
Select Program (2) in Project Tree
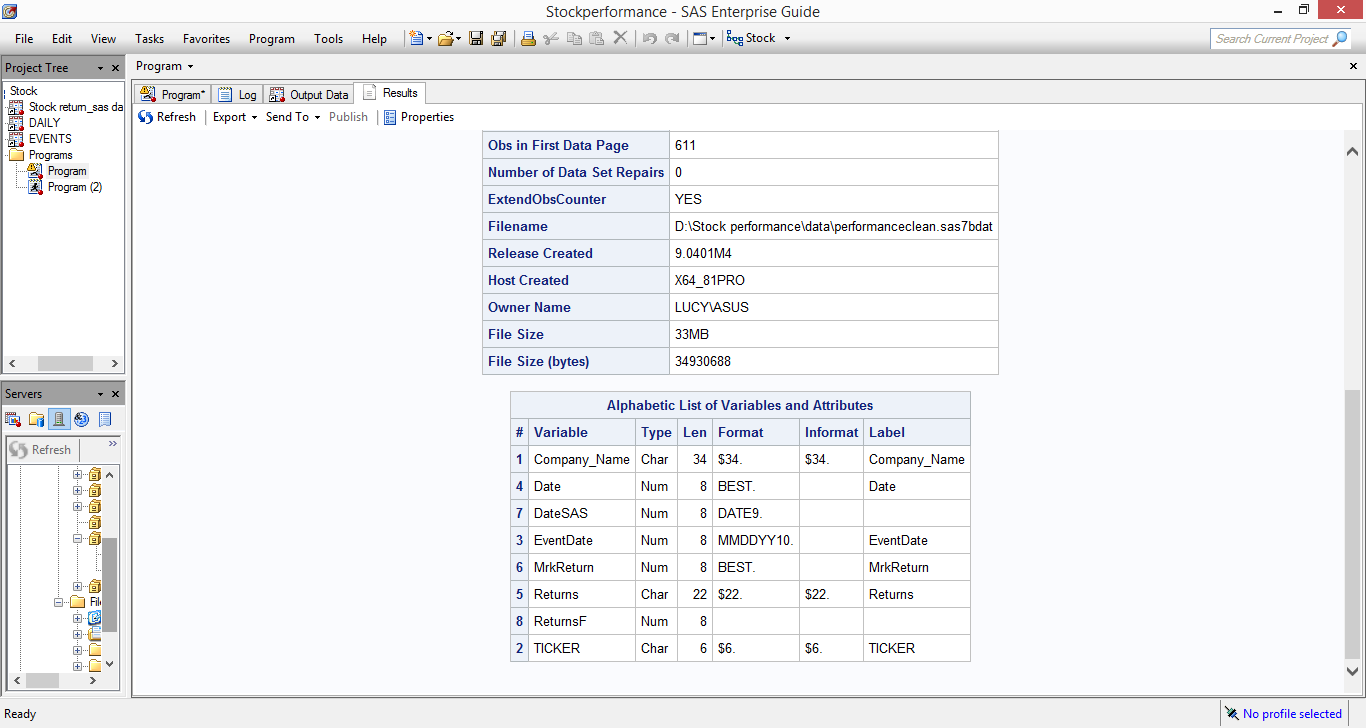tap(74, 187)
